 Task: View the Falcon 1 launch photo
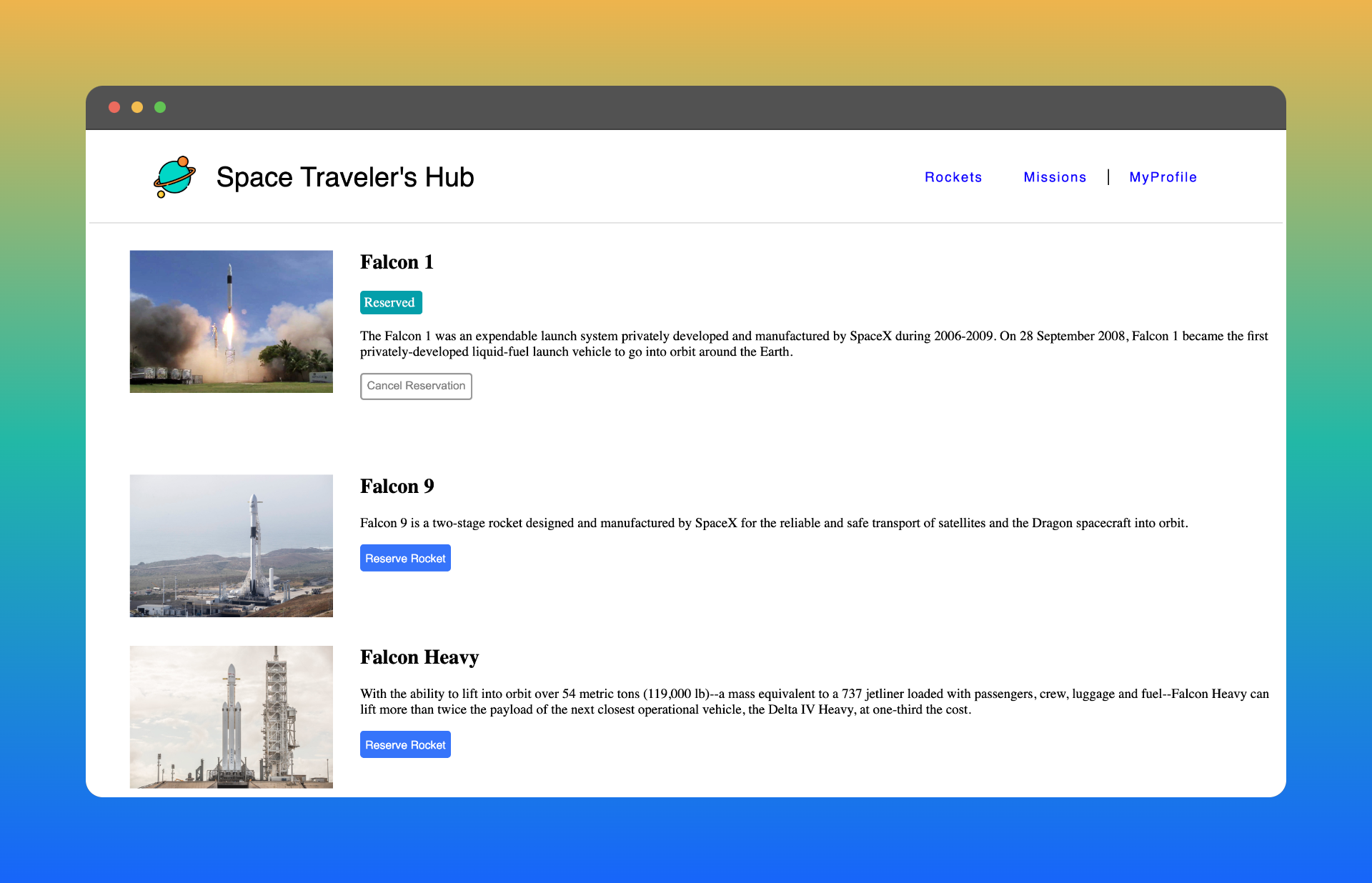[231, 321]
